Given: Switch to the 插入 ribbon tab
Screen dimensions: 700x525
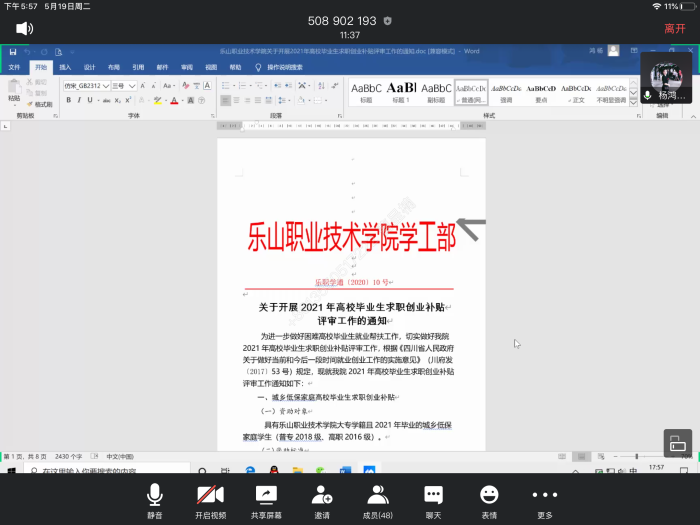Looking at the screenshot, I should click(65, 67).
